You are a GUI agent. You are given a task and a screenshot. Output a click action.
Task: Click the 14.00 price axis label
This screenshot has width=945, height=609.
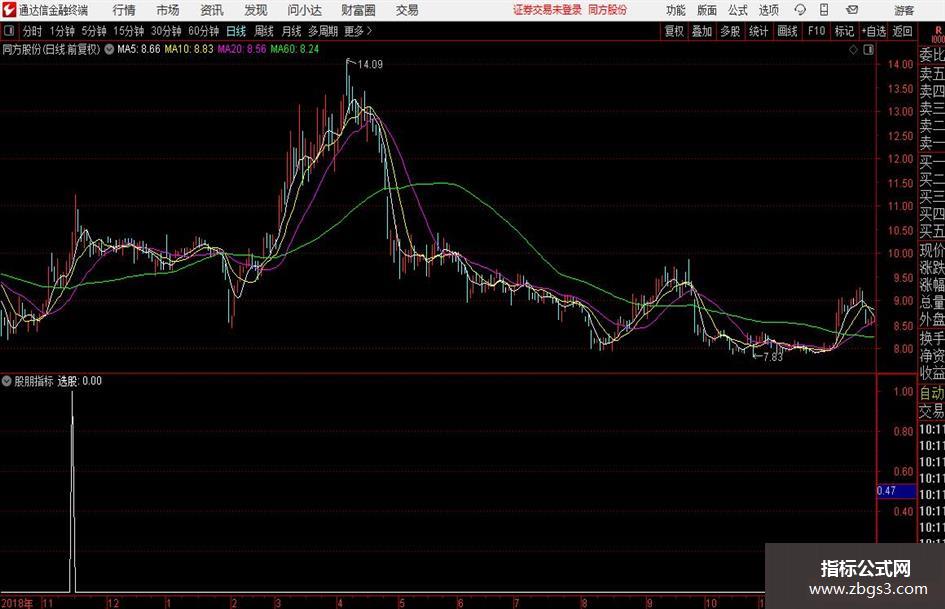click(x=900, y=65)
